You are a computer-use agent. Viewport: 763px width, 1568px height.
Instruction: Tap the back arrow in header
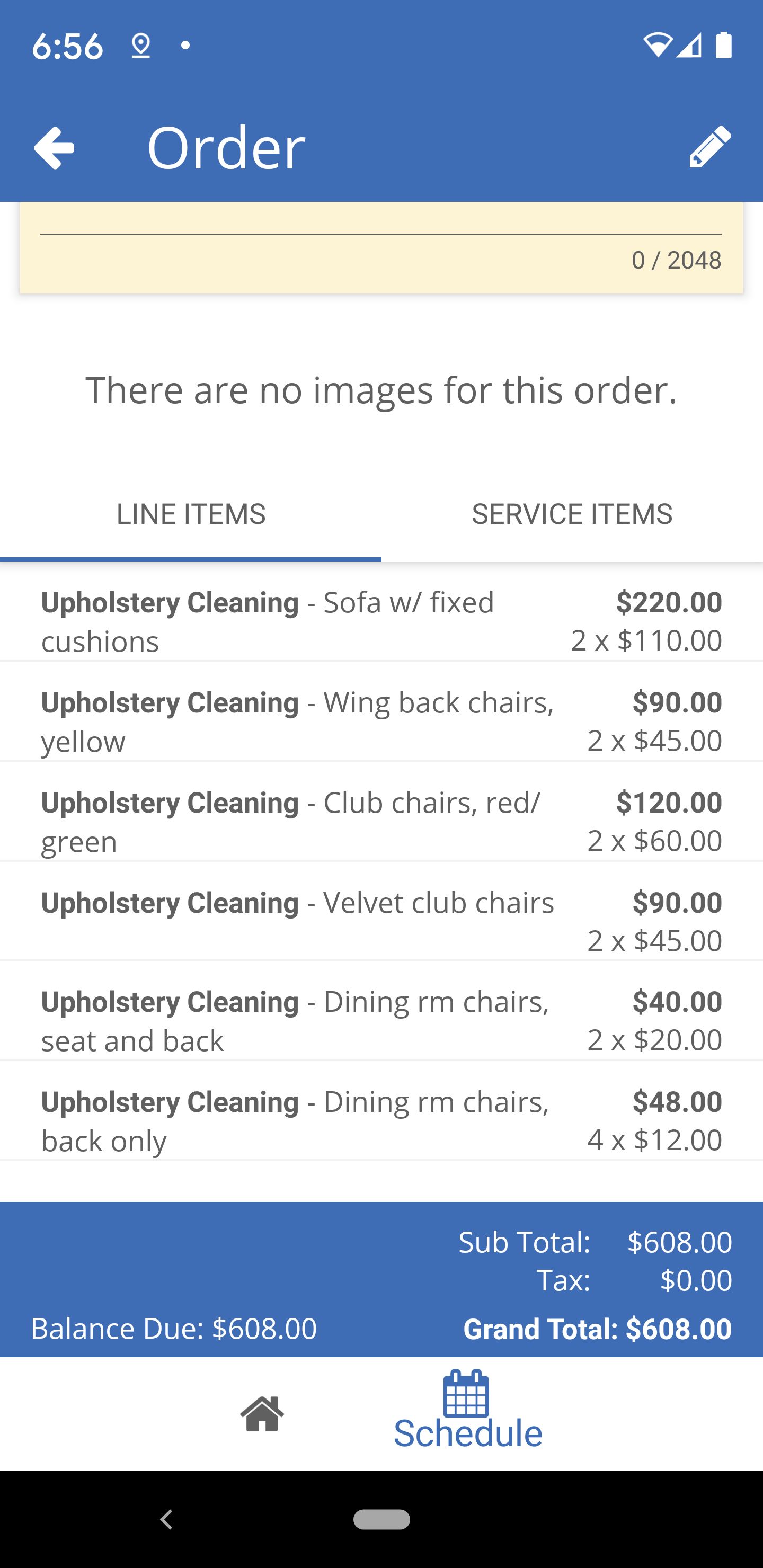point(54,147)
